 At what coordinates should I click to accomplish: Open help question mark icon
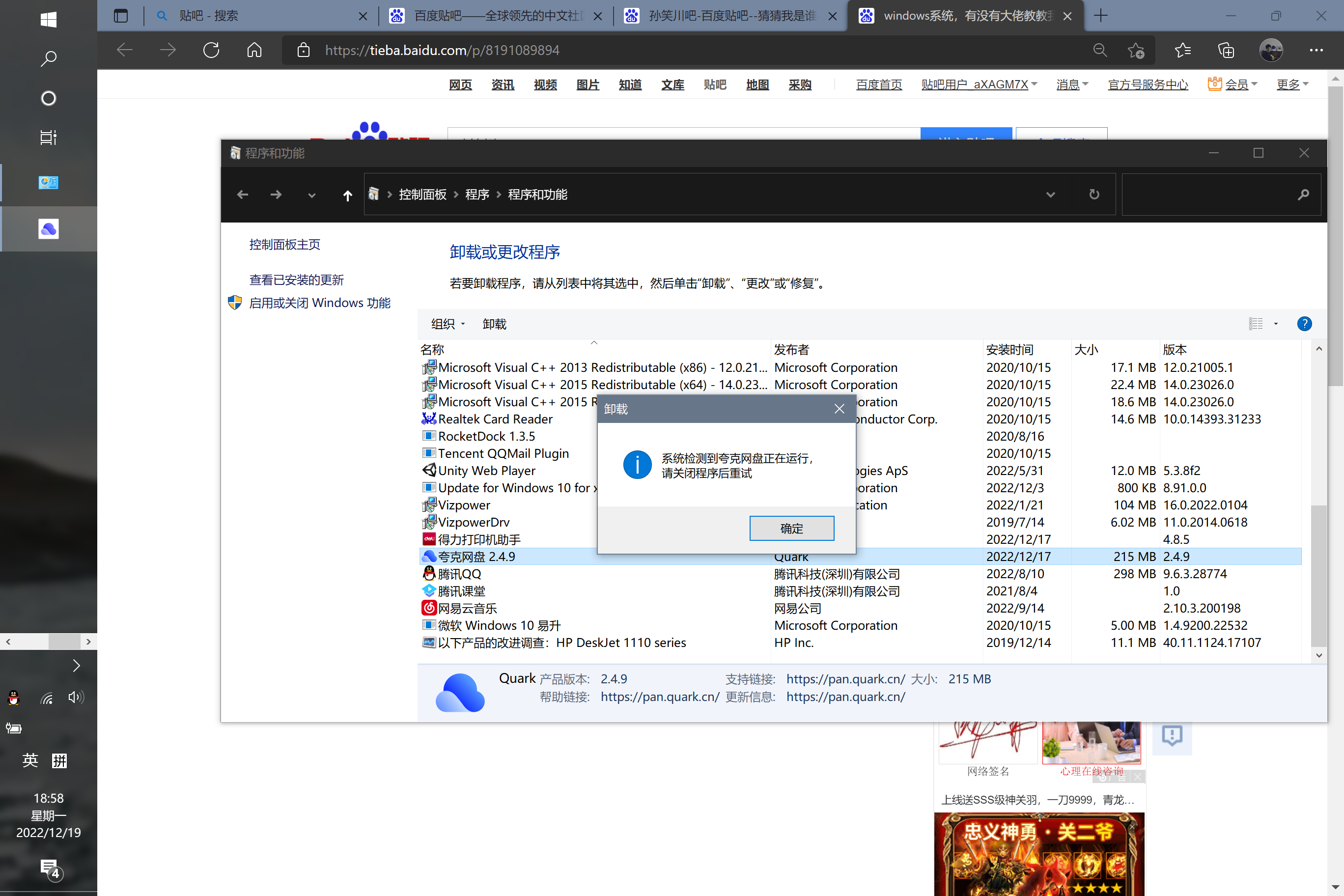click(1304, 324)
